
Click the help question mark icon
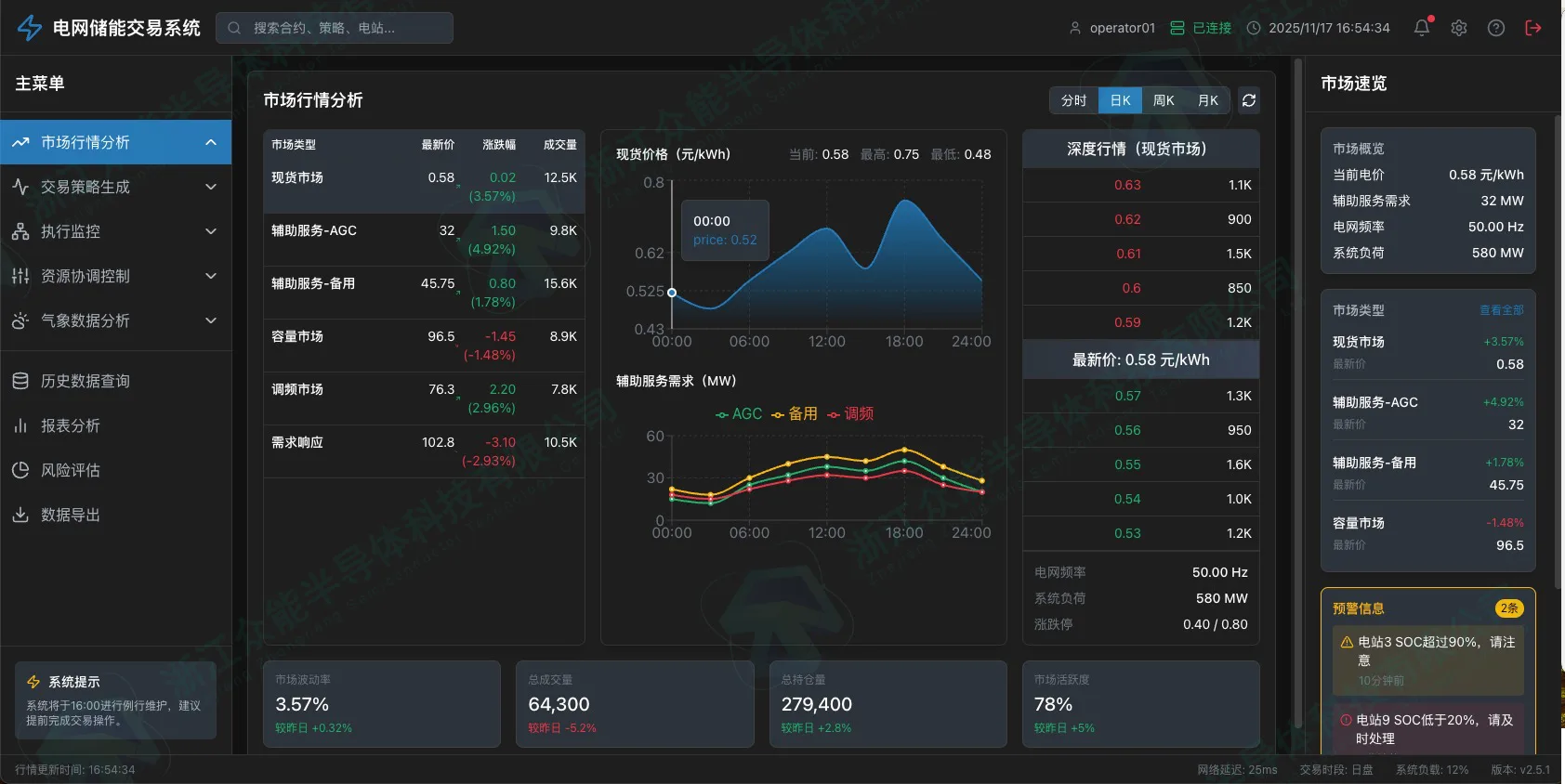coord(1496,28)
